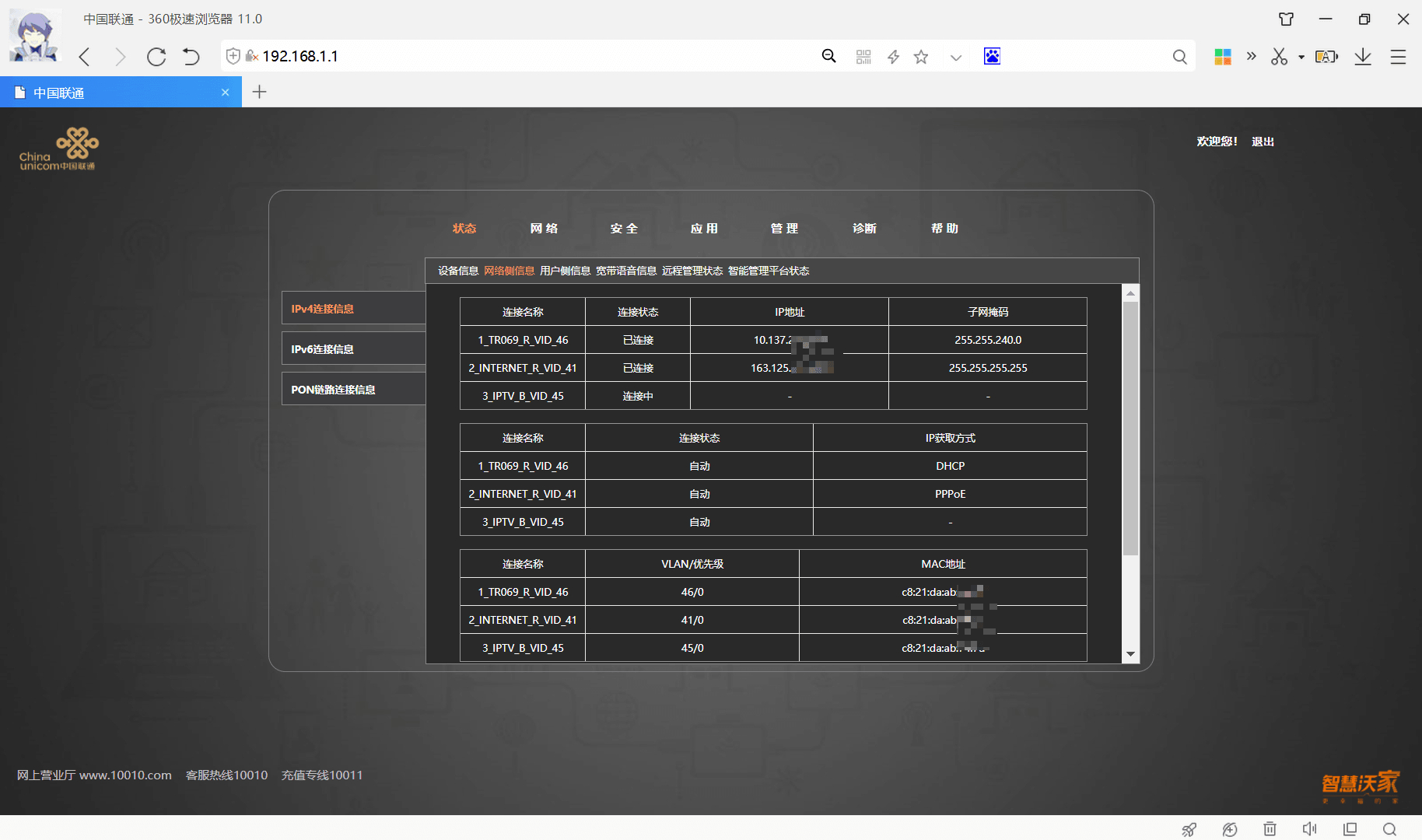Click the PPPoE IP获取方式 cell
The image size is (1422, 840).
pos(950,494)
